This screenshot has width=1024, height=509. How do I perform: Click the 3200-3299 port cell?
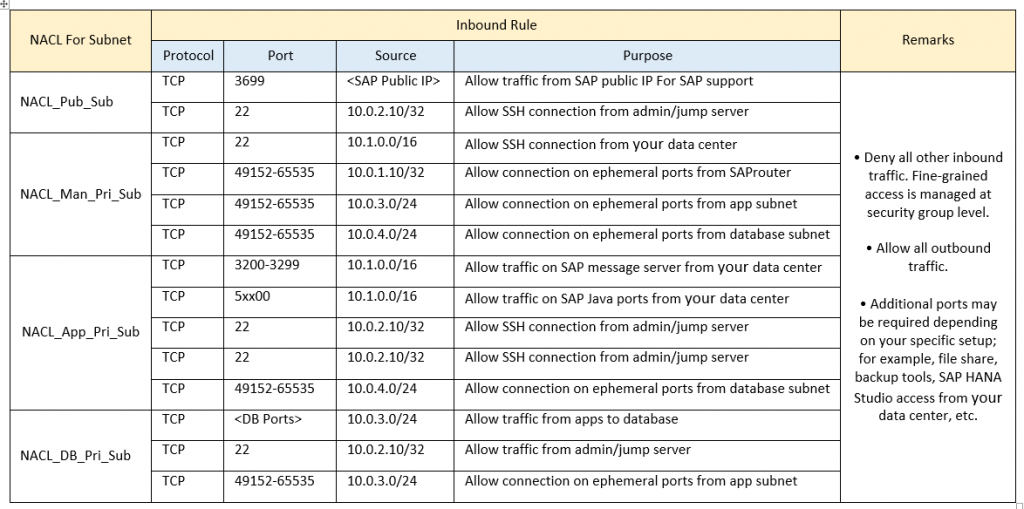tap(280, 271)
